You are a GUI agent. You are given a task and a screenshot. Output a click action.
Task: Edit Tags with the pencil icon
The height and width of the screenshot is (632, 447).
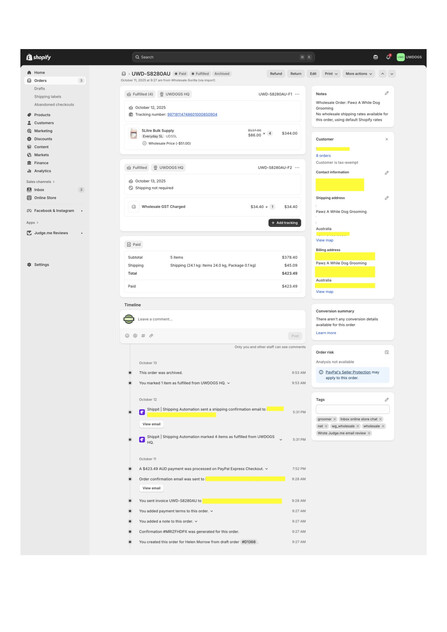point(387,399)
